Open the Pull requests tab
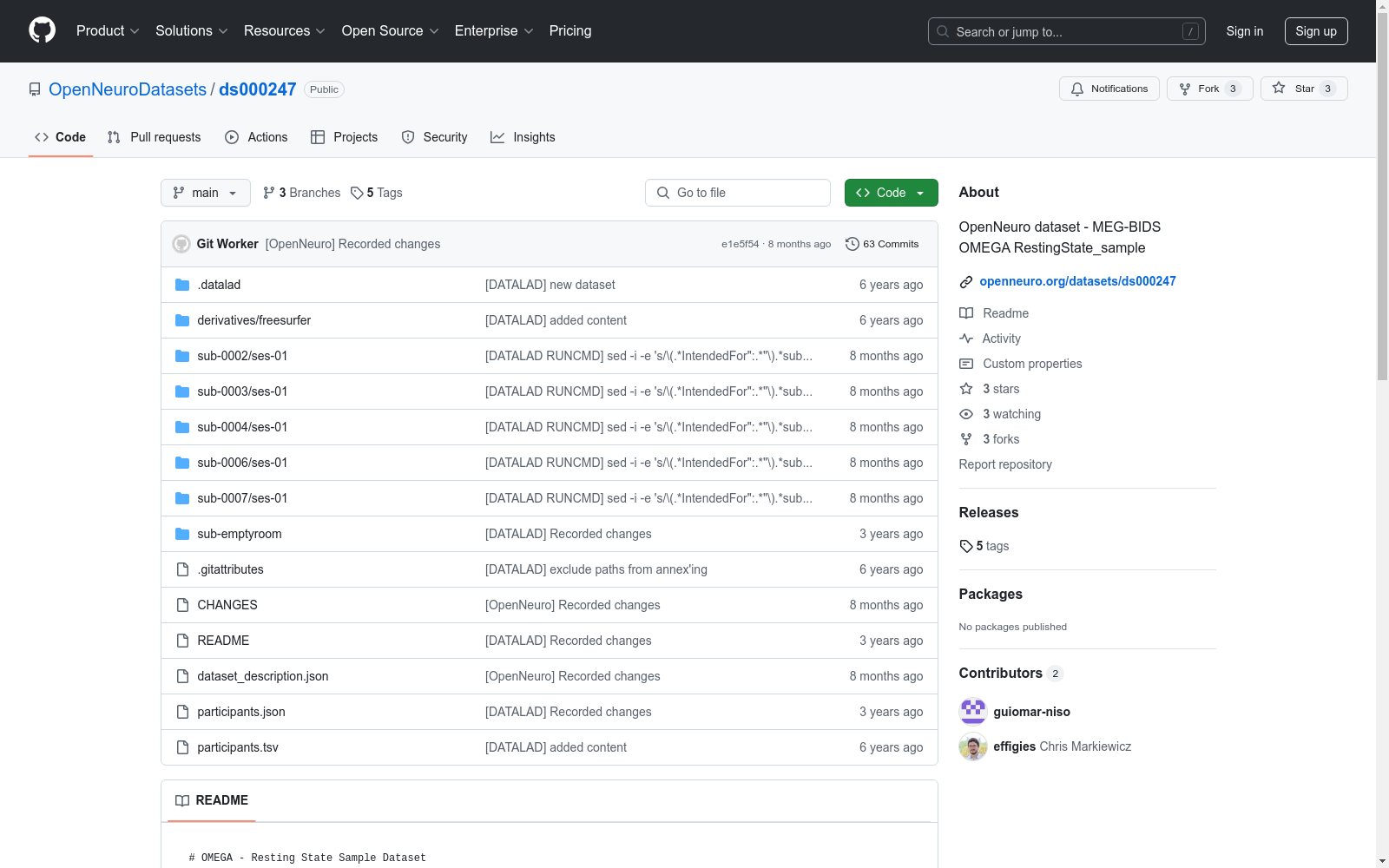 [154, 137]
